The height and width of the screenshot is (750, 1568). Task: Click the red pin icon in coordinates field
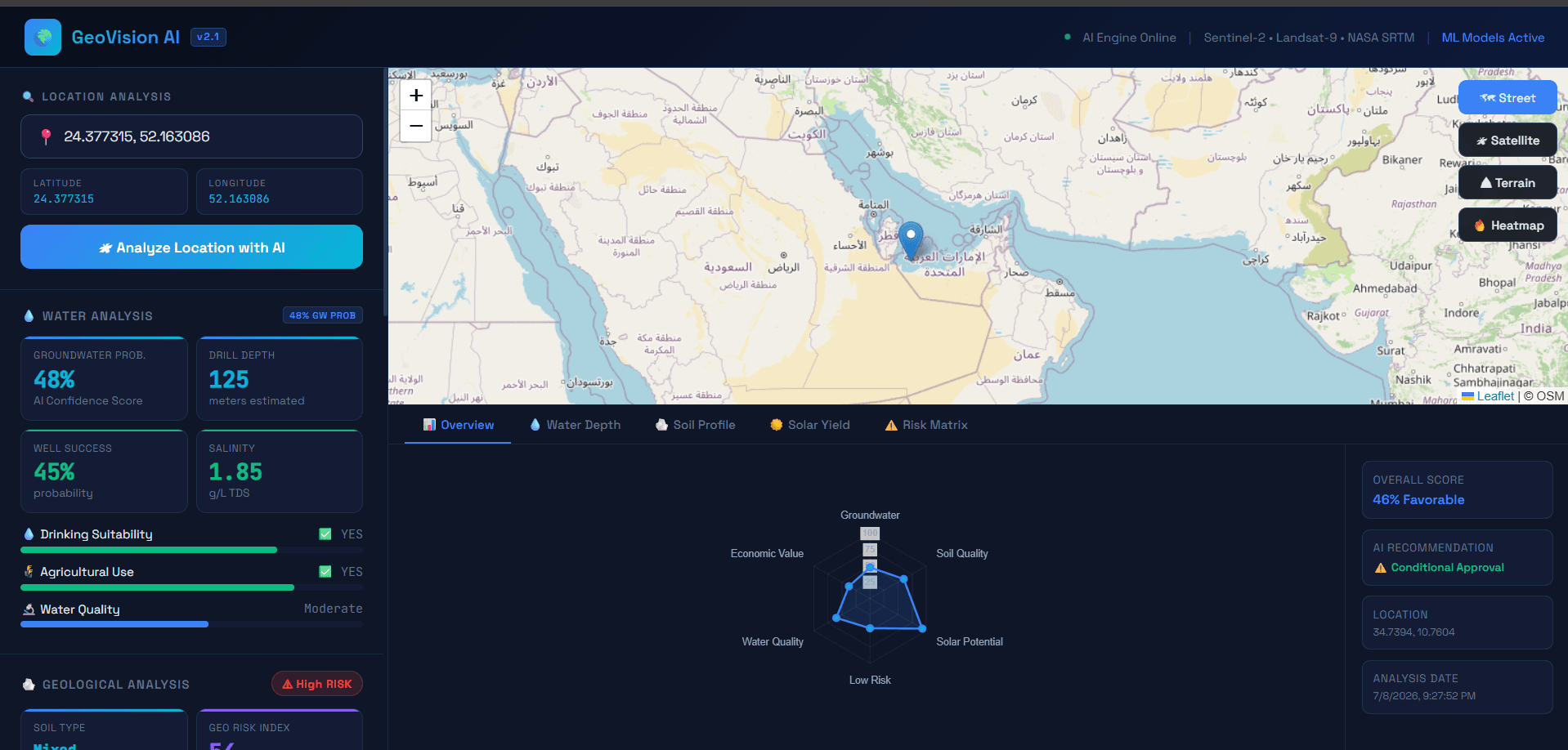46,136
